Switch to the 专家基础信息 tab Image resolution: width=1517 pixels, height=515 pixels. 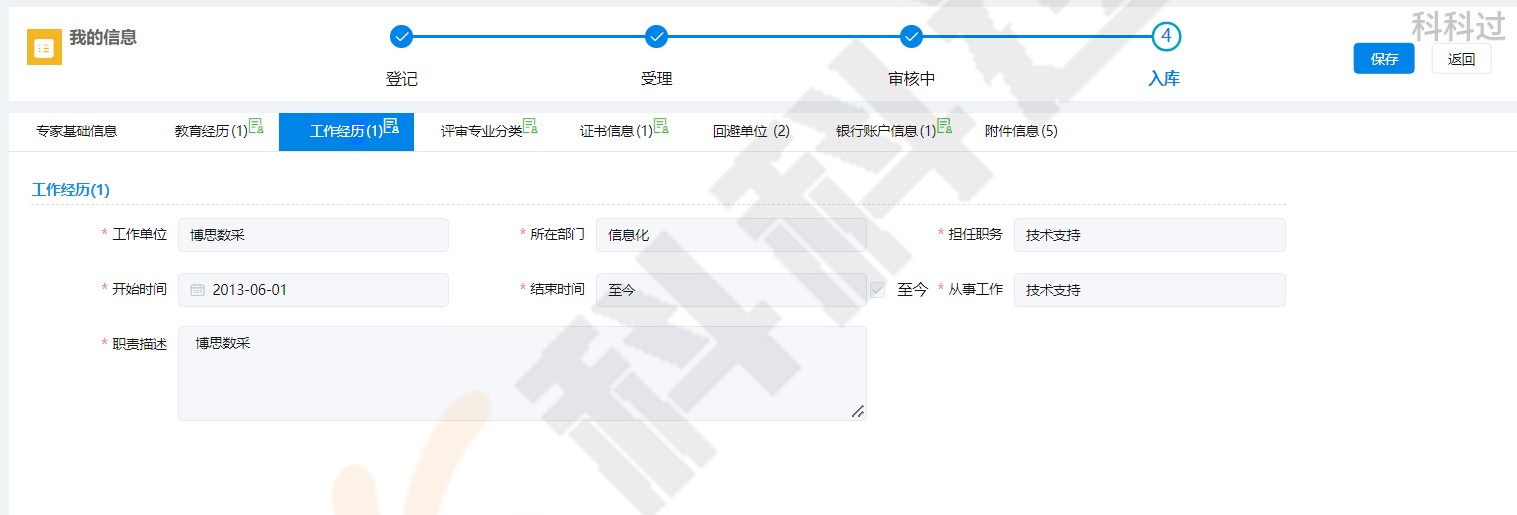pyautogui.click(x=76, y=131)
